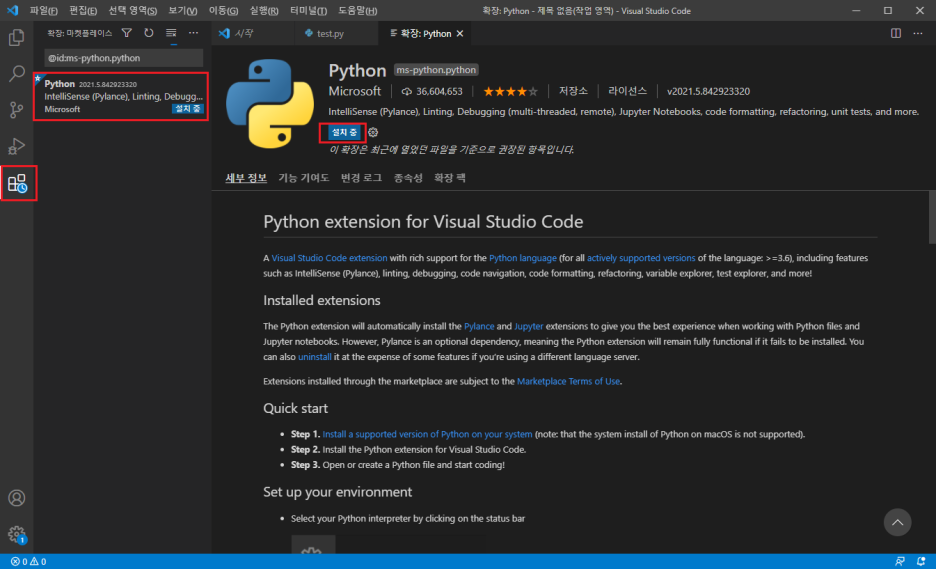Open the Jupyter link
The image size is (936, 569).
(529, 326)
